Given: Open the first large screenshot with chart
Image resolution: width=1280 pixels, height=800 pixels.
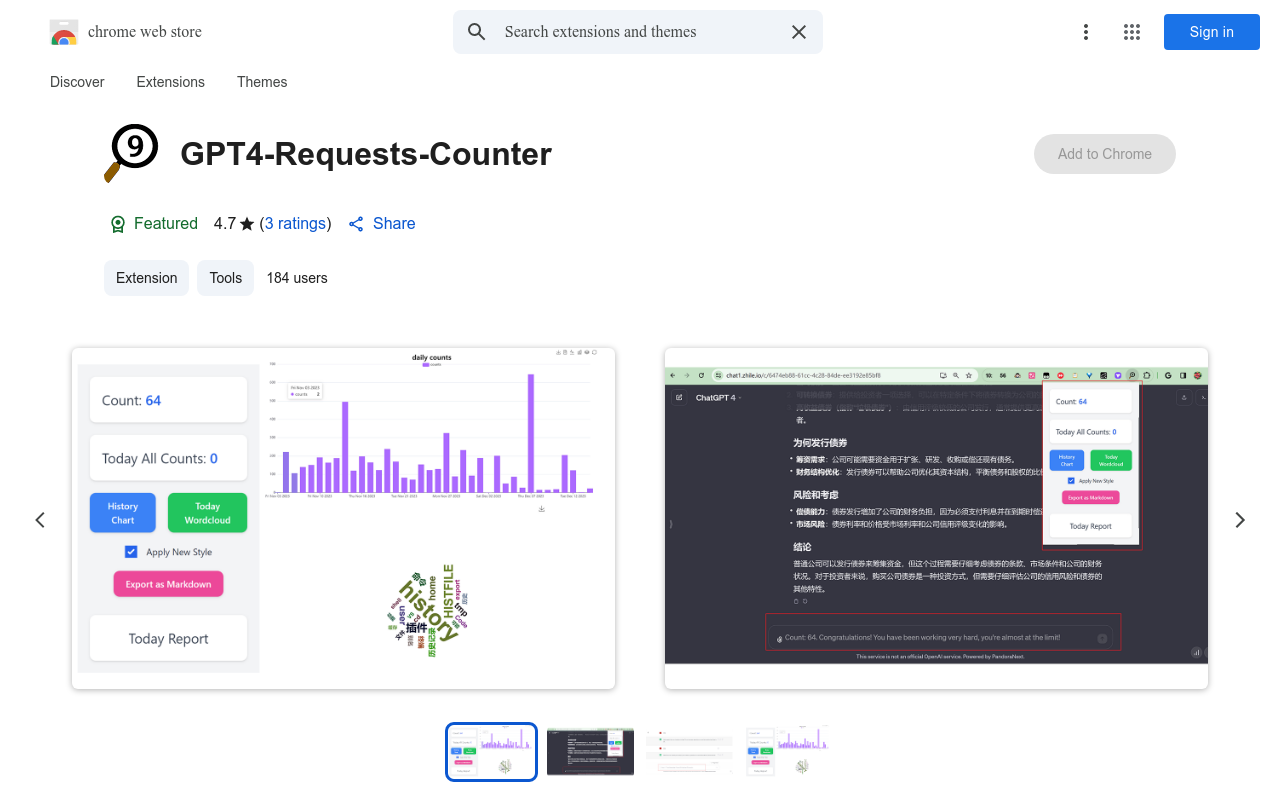Looking at the screenshot, I should (344, 518).
